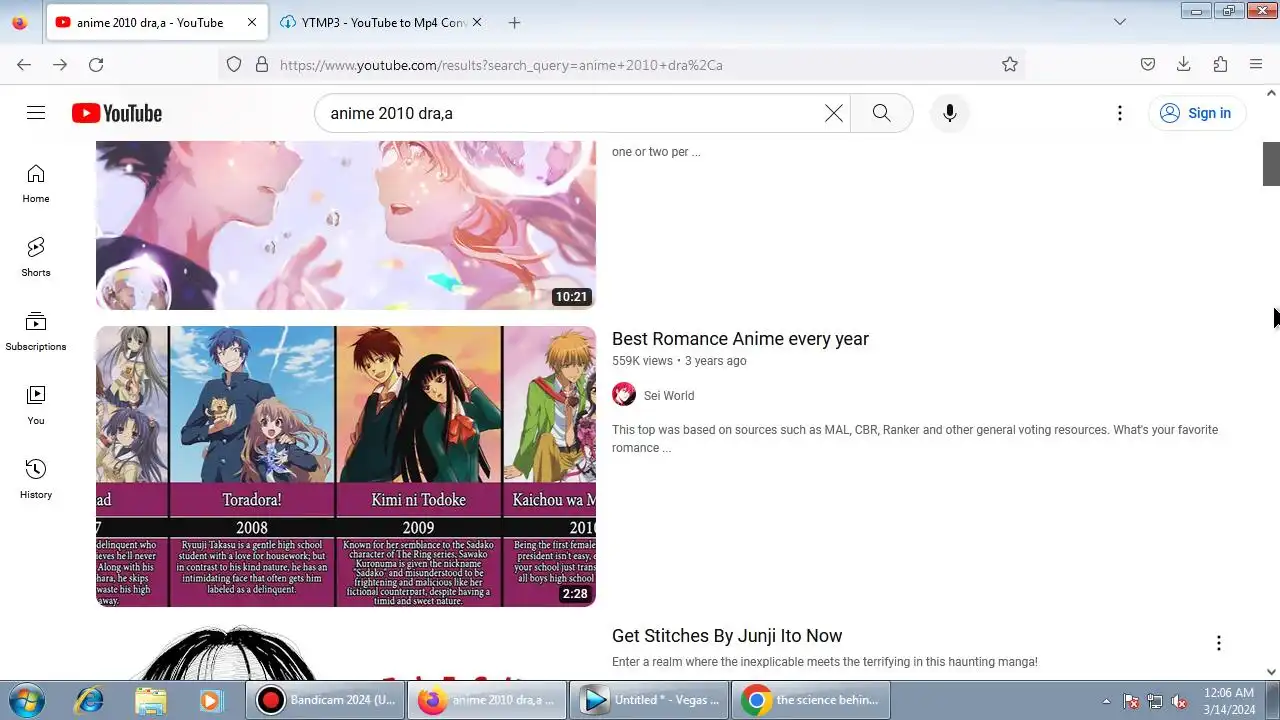
Task: Open Subscriptions in the sidebar
Action: [36, 332]
